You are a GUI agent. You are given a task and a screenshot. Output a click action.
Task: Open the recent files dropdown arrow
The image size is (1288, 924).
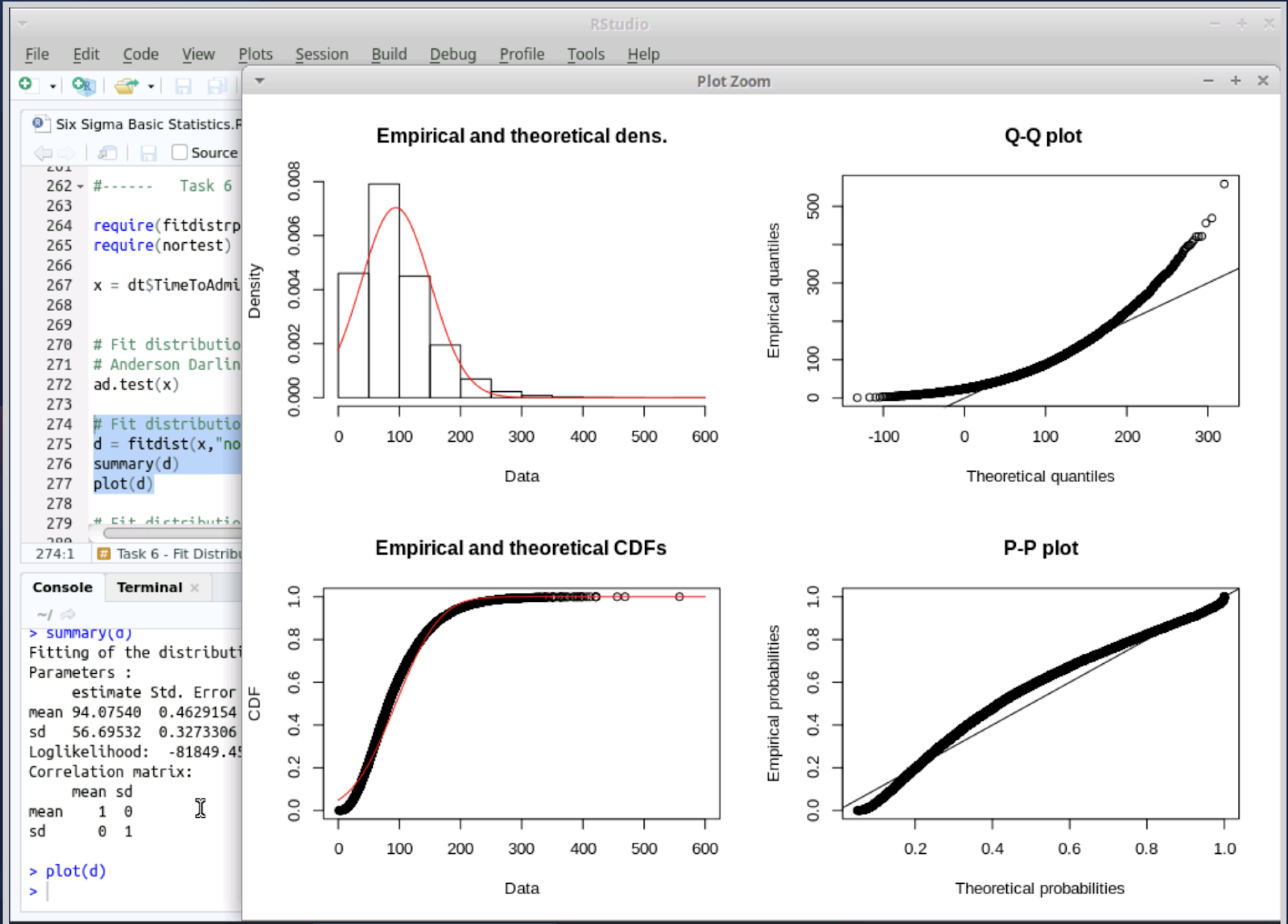coord(151,87)
